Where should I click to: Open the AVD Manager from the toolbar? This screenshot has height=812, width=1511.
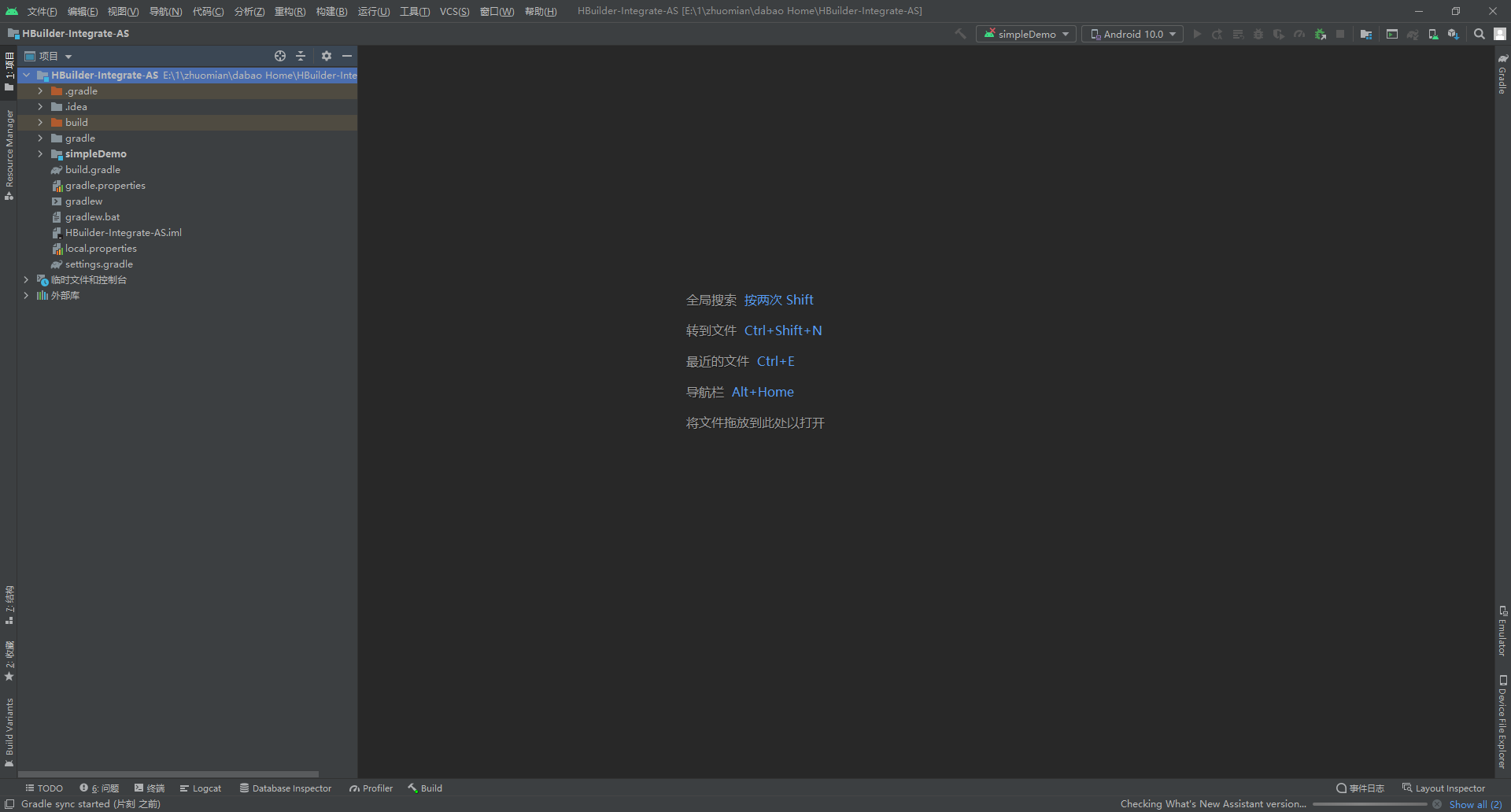tap(1433, 34)
